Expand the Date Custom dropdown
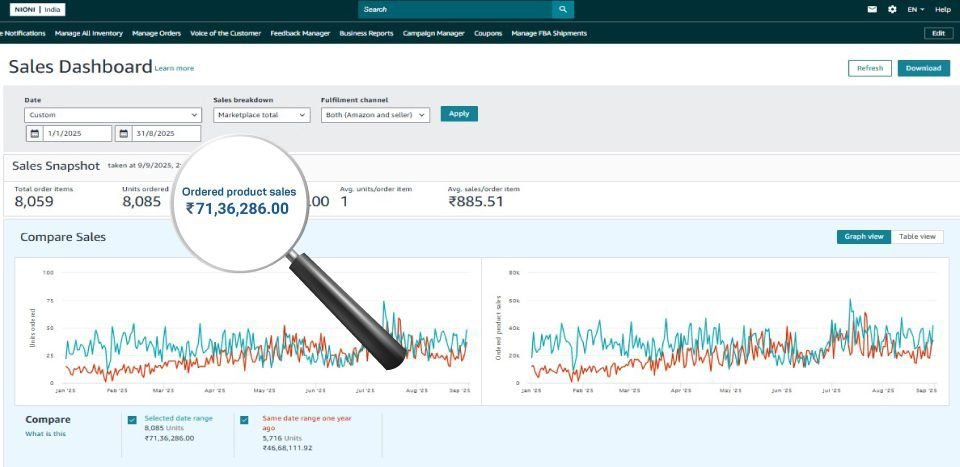The image size is (960, 467). pyautogui.click(x=113, y=115)
